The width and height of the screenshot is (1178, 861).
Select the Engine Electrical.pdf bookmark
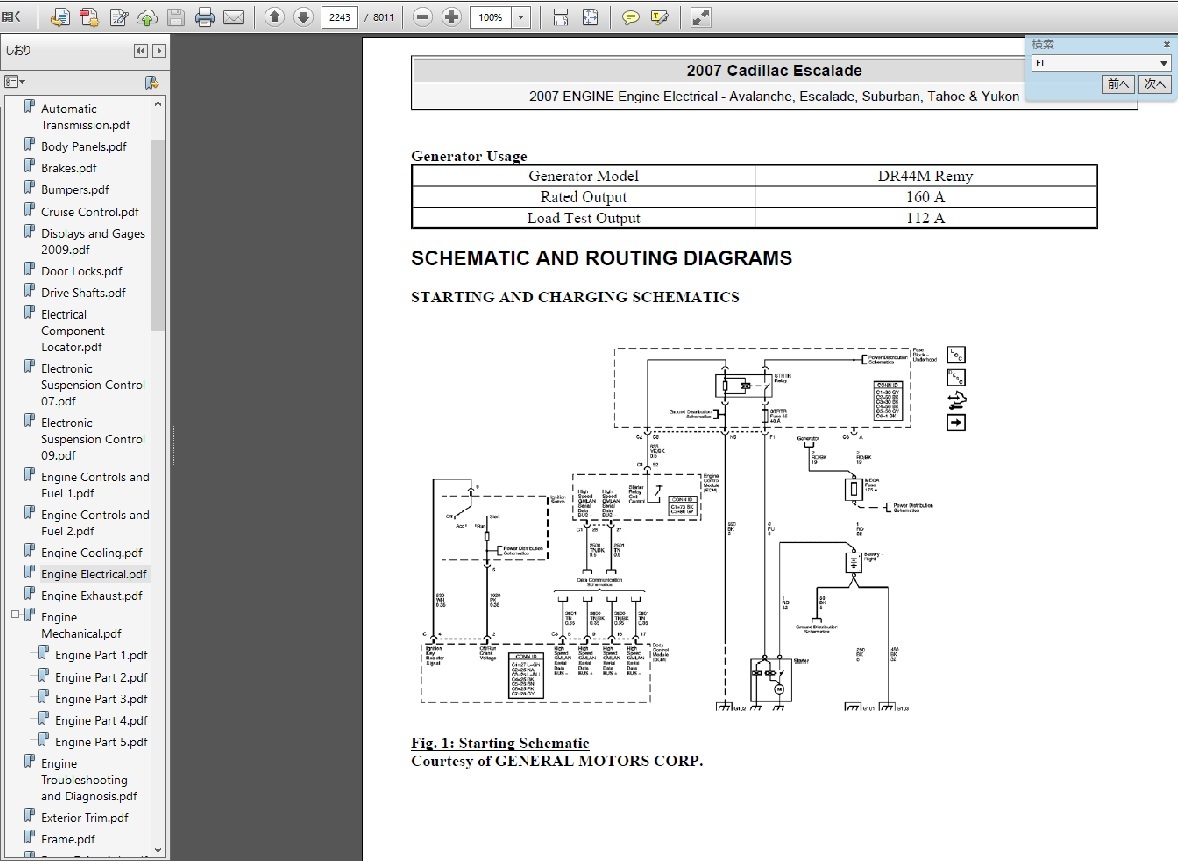[x=94, y=574]
